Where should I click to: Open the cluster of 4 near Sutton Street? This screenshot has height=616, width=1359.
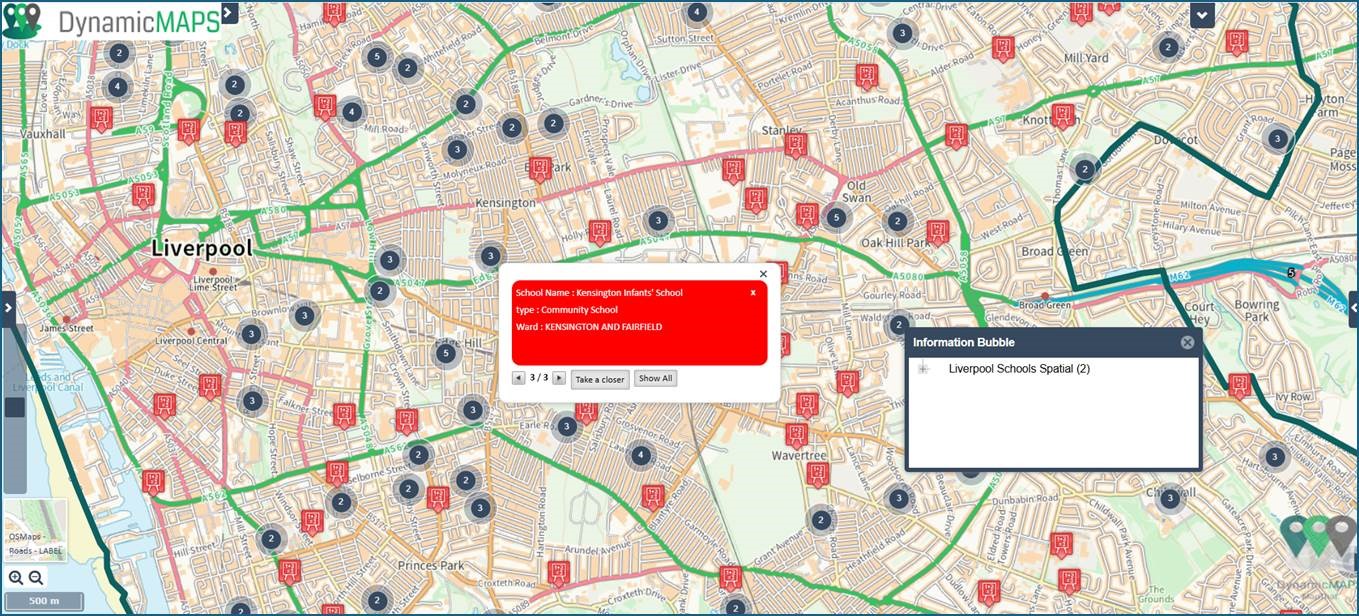[x=697, y=13]
